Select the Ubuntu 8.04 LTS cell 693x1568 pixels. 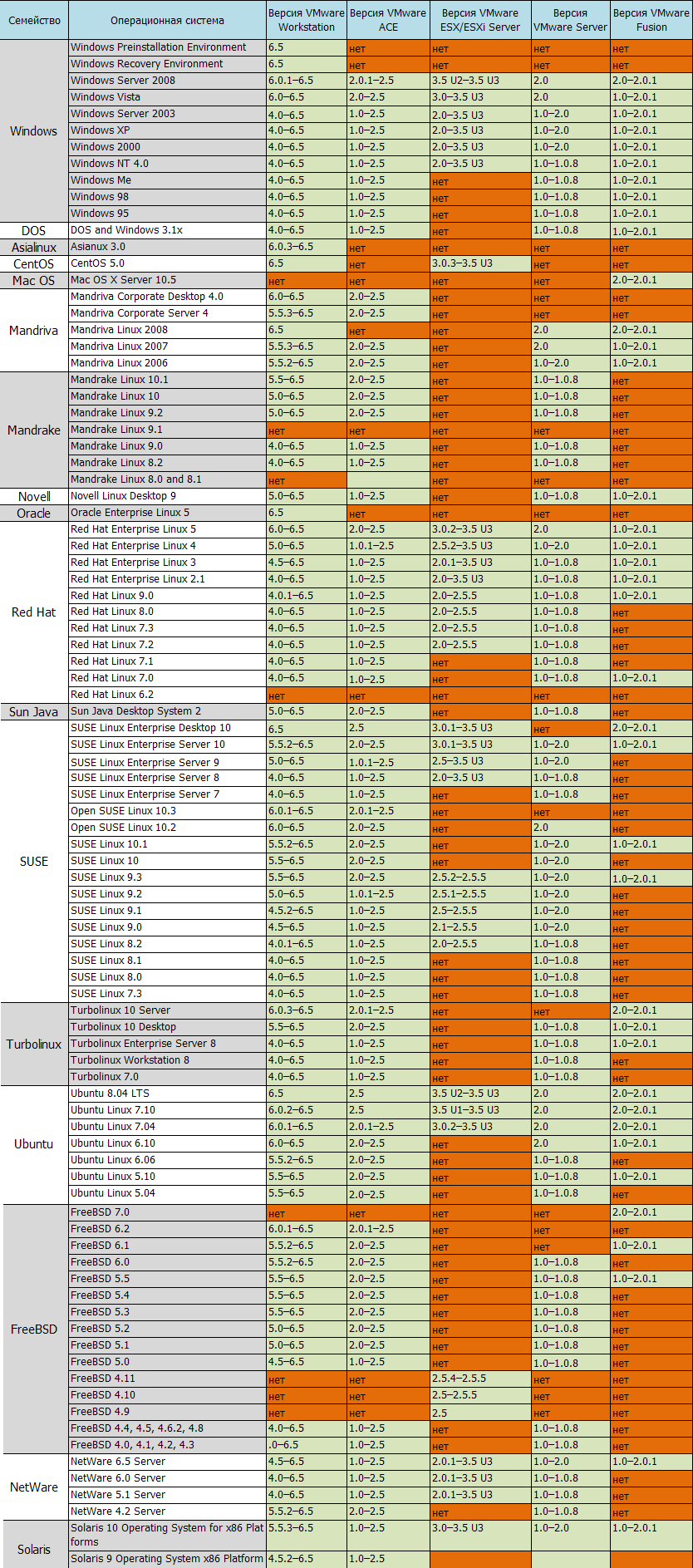[x=110, y=1094]
